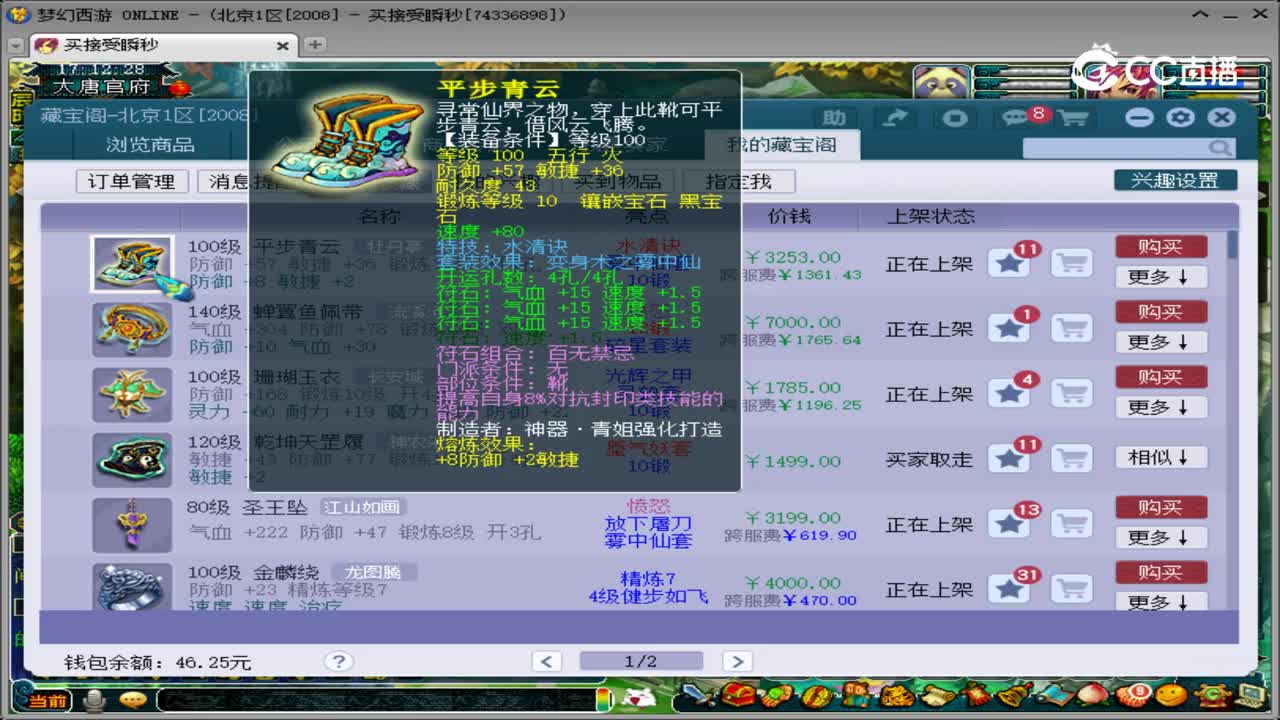
Task: Open the computer system icon in bottom bar
Action: point(1252,695)
